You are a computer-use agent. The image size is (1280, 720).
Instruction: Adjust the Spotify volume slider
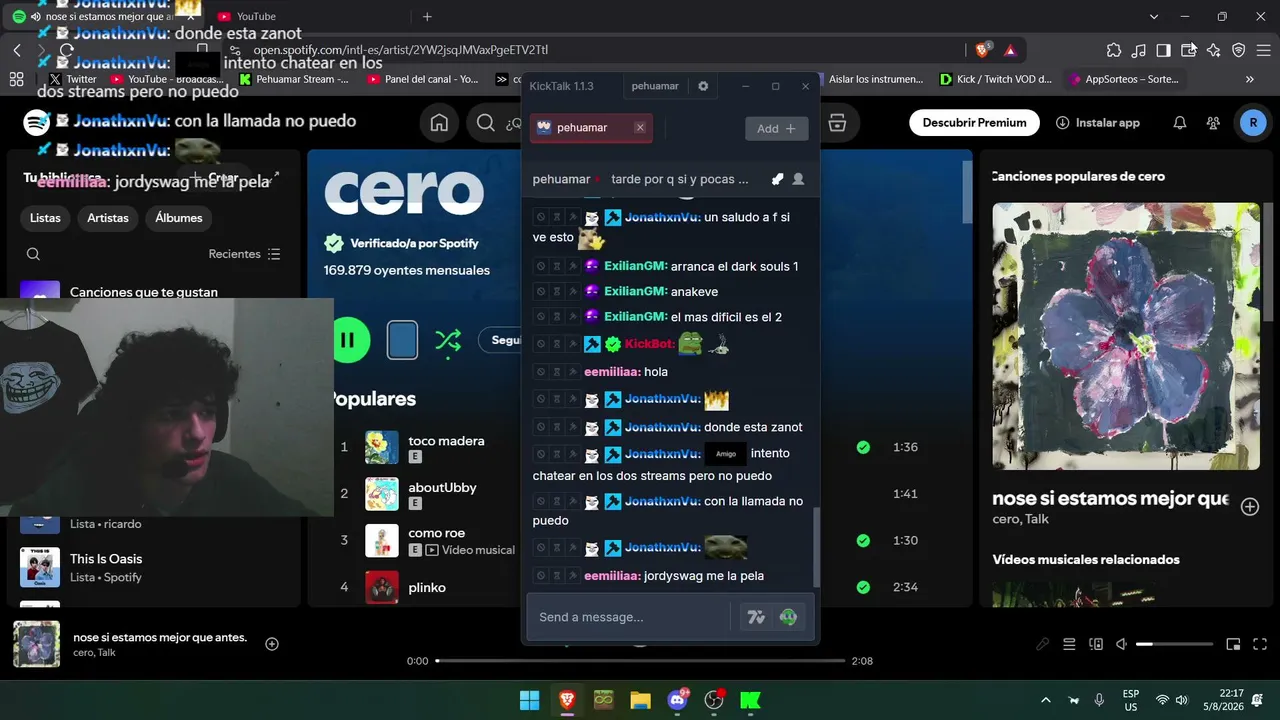tap(1174, 644)
